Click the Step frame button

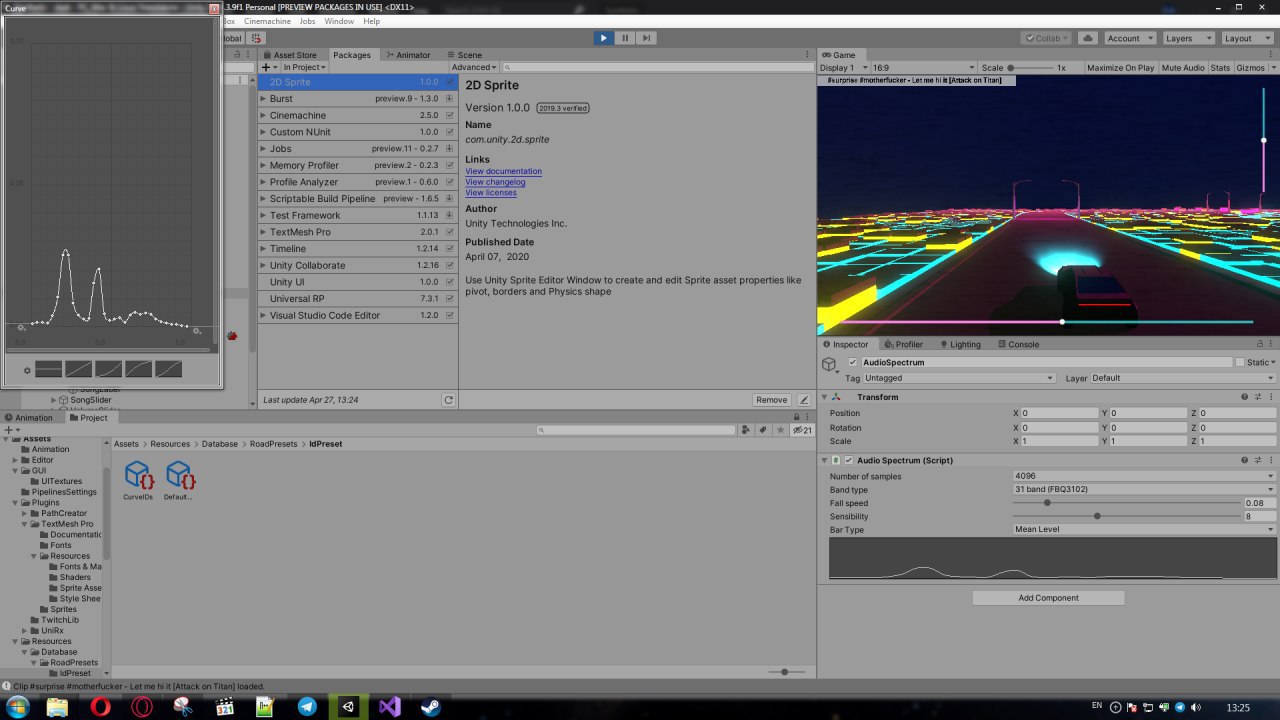(647, 38)
